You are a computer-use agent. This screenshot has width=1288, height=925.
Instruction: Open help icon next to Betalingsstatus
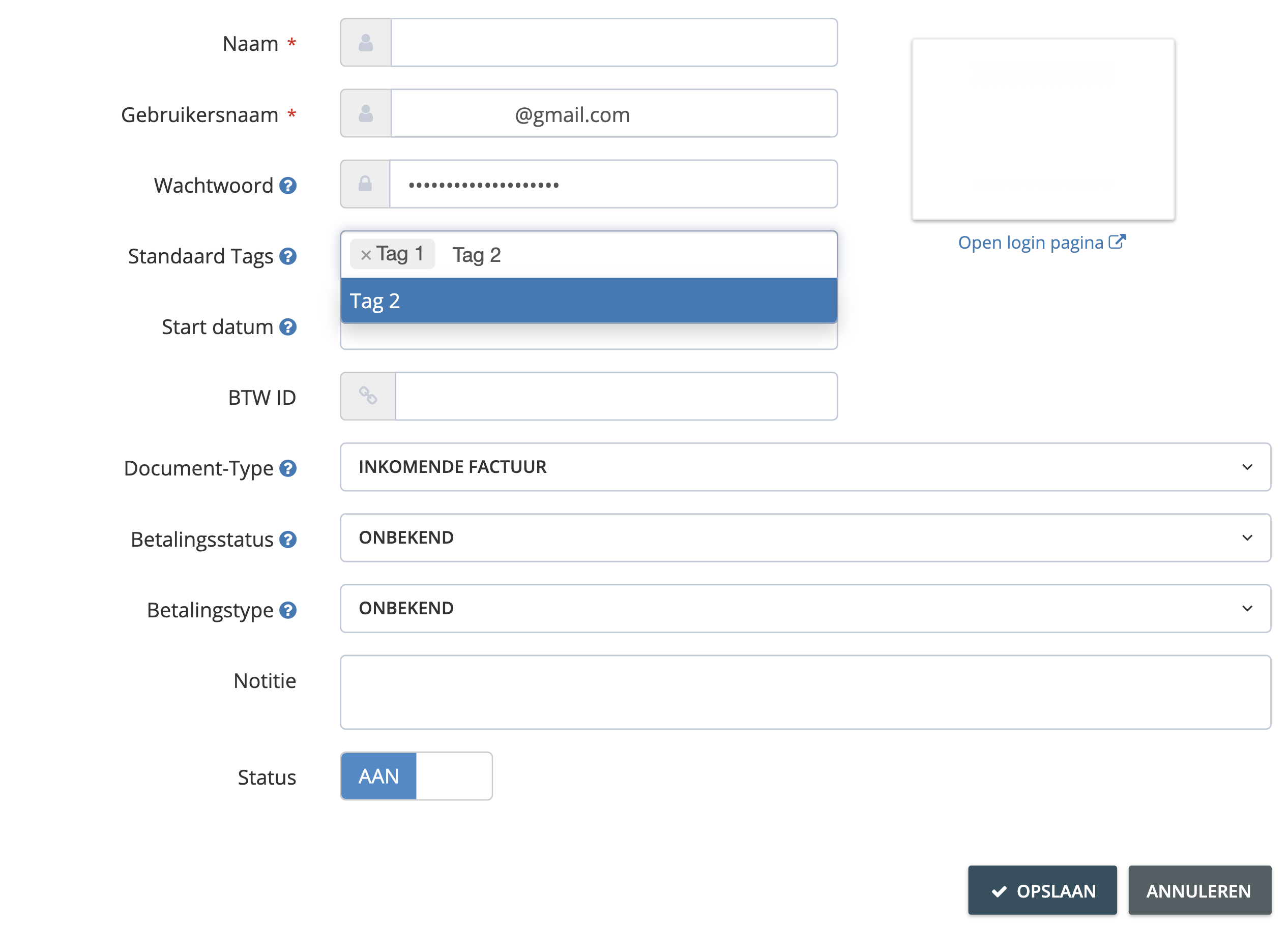288,540
